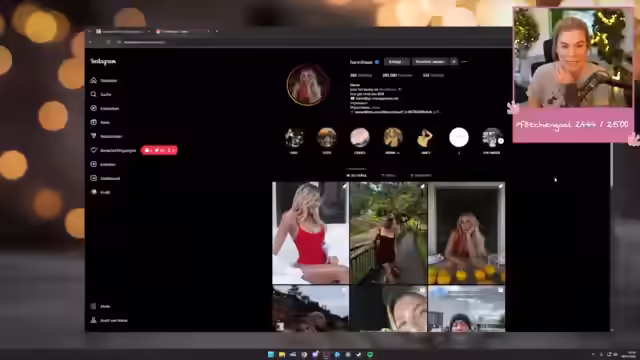Click the blue verified badge by username
The width and height of the screenshot is (640, 360).
(377, 62)
